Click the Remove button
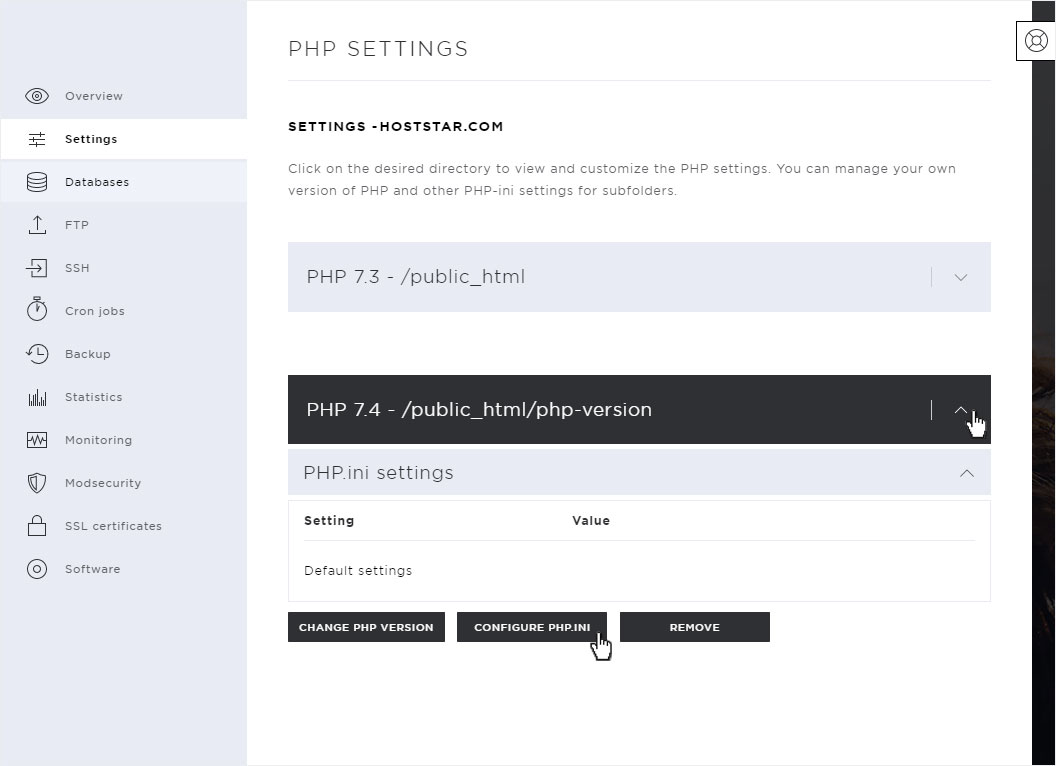The image size is (1056, 766). (x=694, y=627)
